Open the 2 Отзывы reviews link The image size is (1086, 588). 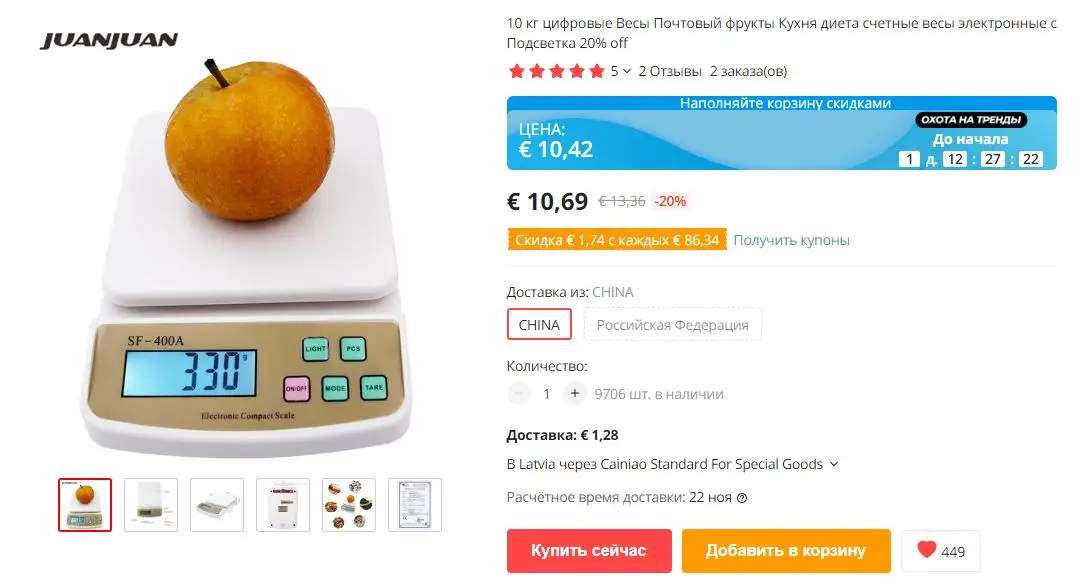pyautogui.click(x=670, y=71)
